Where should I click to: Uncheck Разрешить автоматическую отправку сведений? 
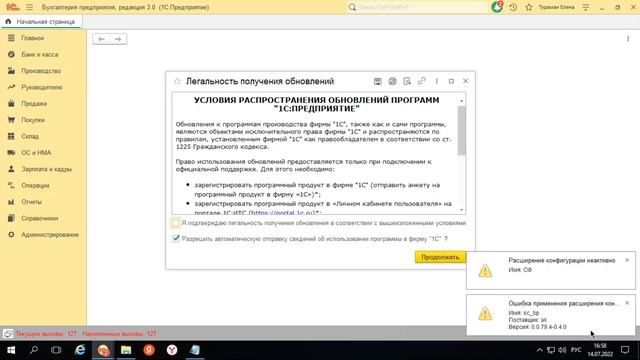(x=176, y=238)
